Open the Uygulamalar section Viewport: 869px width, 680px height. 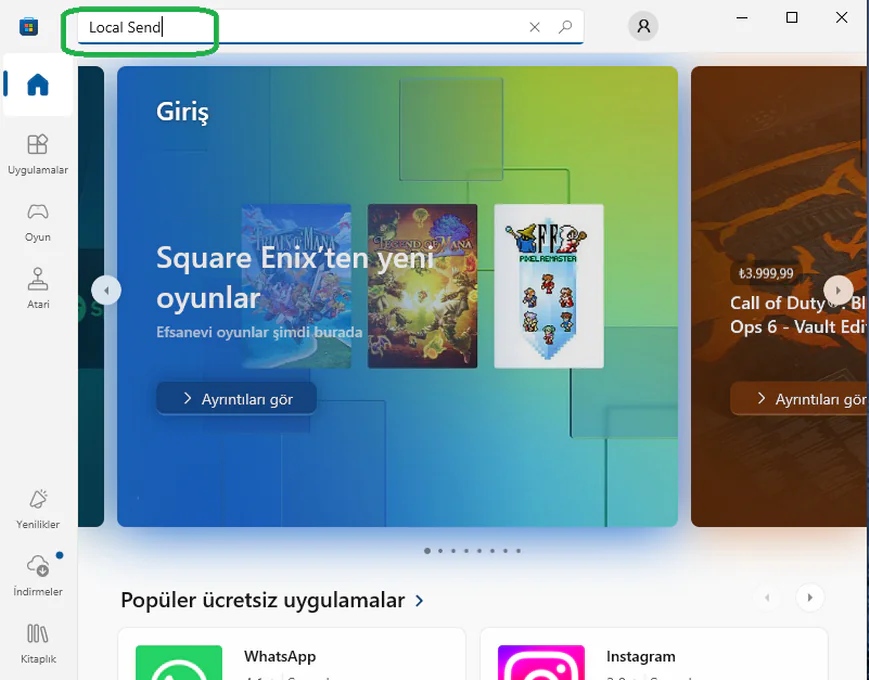coord(38,155)
